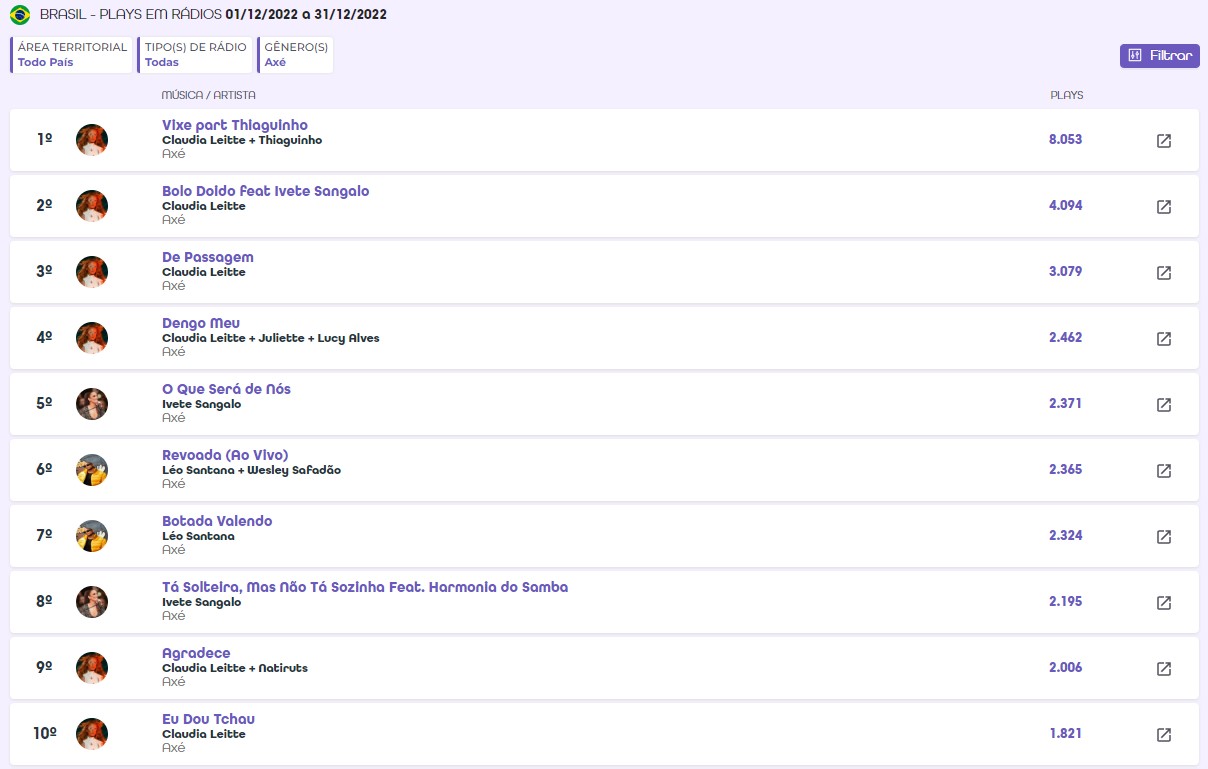Click the MÚSICA / ARTISTA column header

pos(208,96)
